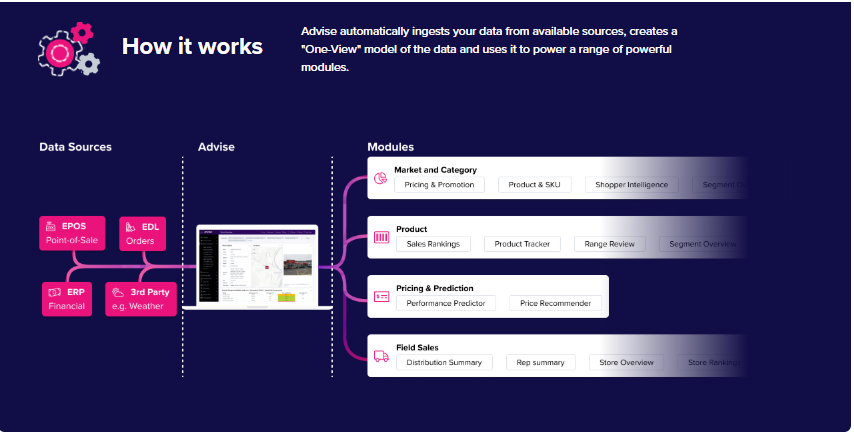Click the 3rd Party weather cloud icon

coord(118,292)
